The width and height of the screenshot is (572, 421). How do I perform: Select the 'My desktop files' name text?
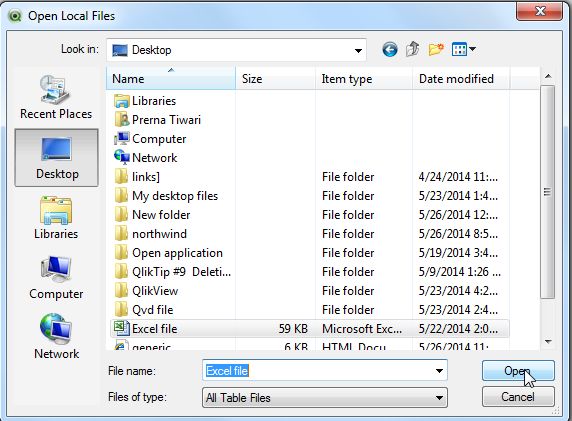(x=175, y=196)
